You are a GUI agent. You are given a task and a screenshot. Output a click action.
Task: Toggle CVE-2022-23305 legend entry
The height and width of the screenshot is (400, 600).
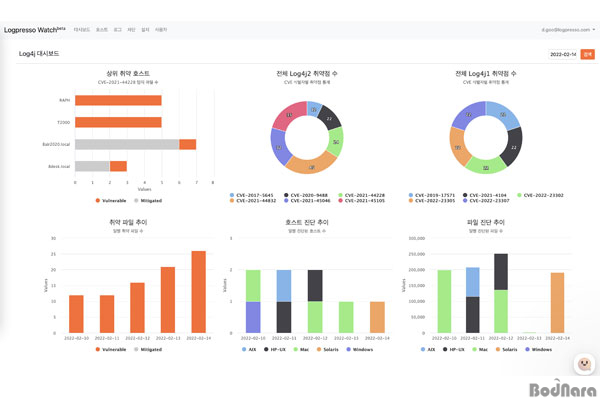click(x=432, y=201)
